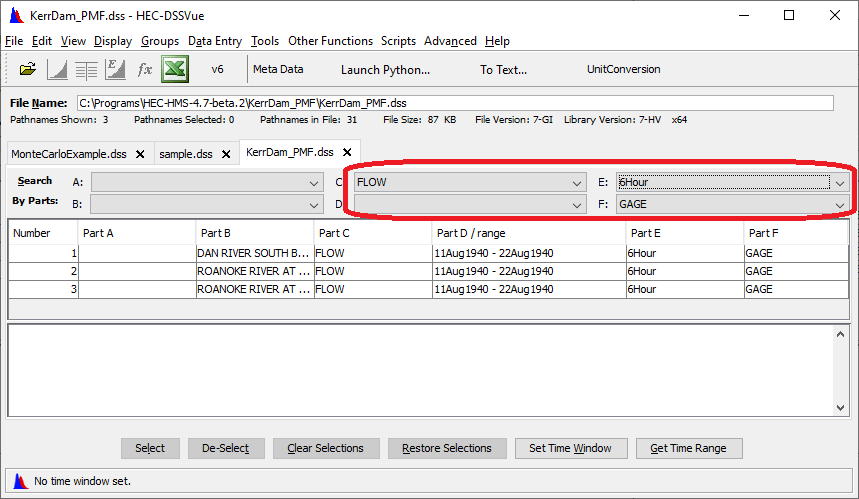Viewport: 859px width, 499px height.
Task: Click the Launch Python toolbar button
Action: coord(385,69)
